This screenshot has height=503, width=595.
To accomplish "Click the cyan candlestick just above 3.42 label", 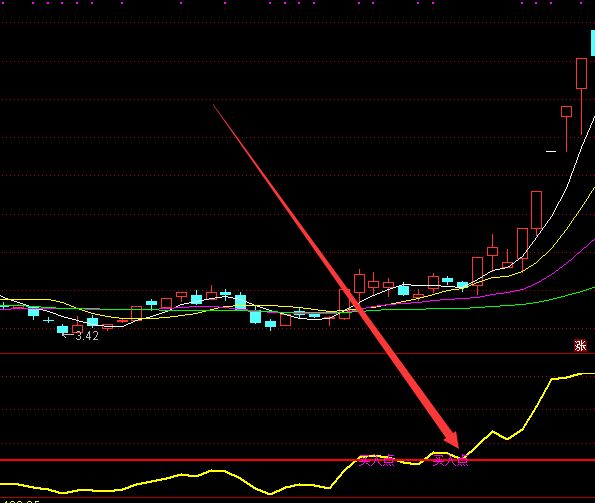I will (62, 329).
